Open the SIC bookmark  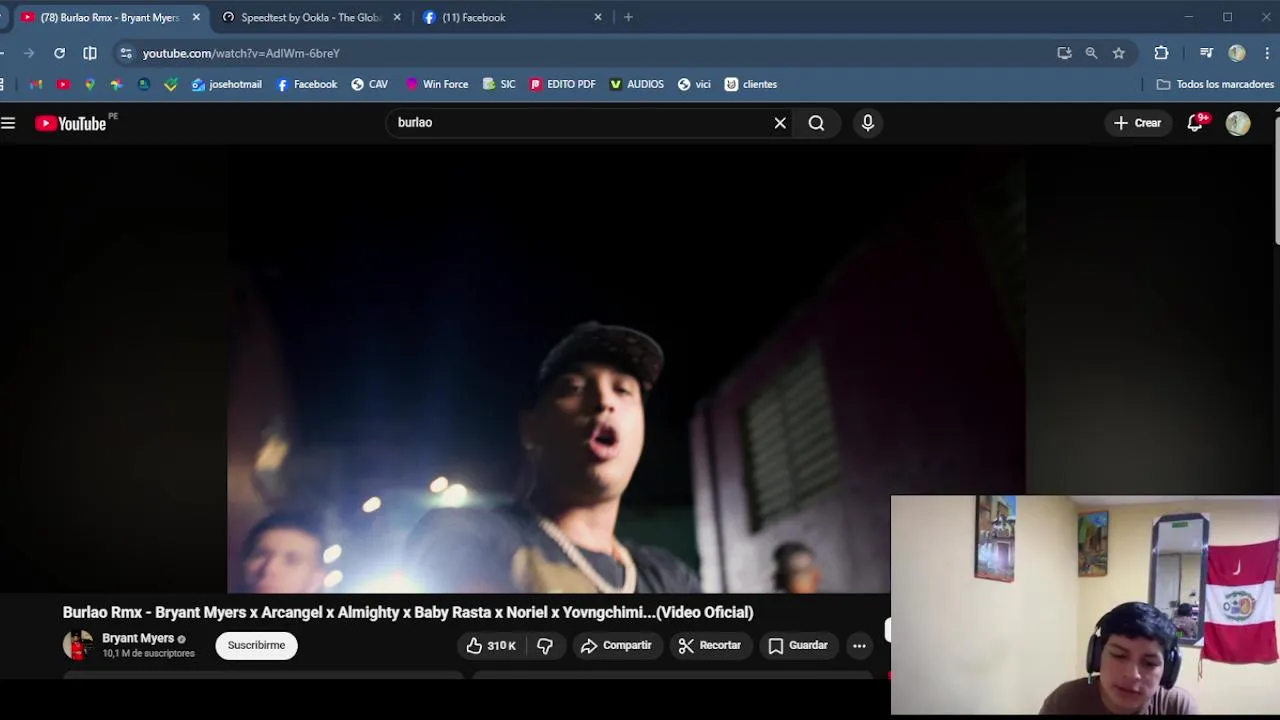pyautogui.click(x=499, y=84)
